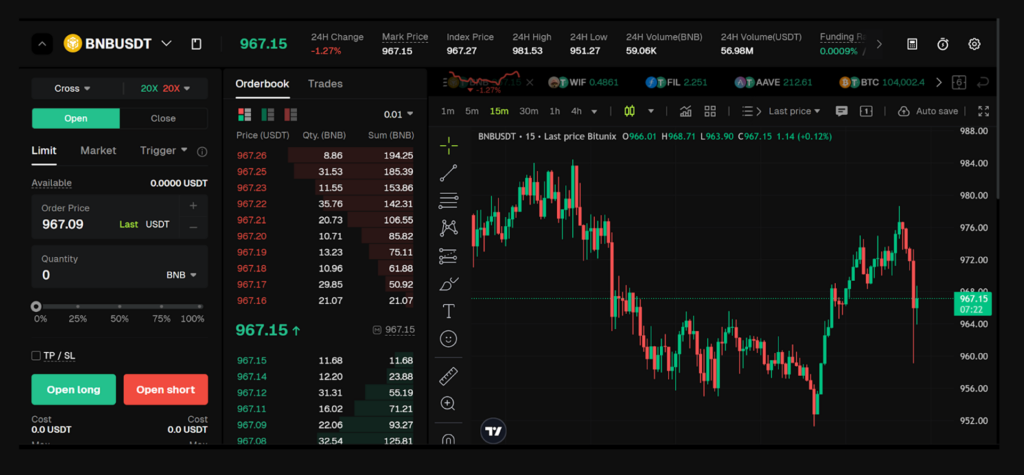Image resolution: width=1024 pixels, height=475 pixels.
Task: Click the Order Price input field
Action: 120,216
